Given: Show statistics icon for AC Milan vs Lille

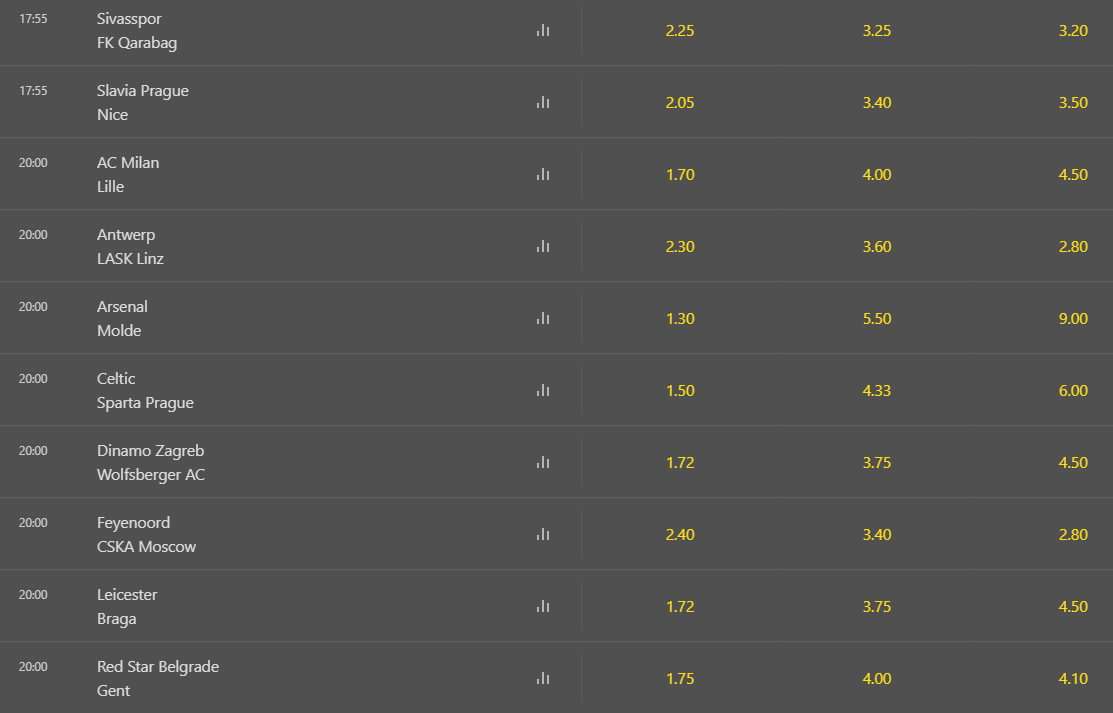Looking at the screenshot, I should 543,175.
